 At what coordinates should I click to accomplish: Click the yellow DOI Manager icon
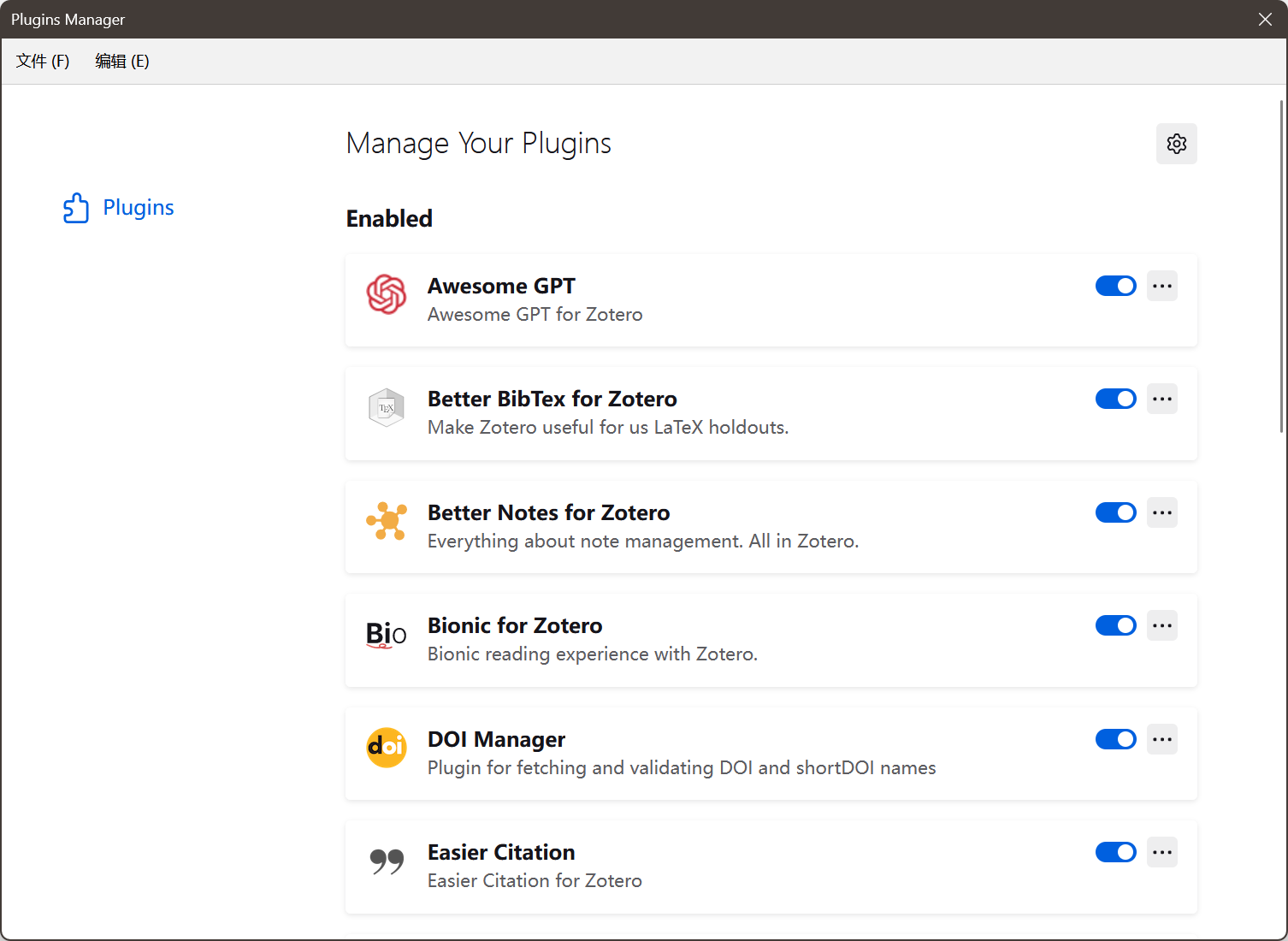(x=387, y=748)
